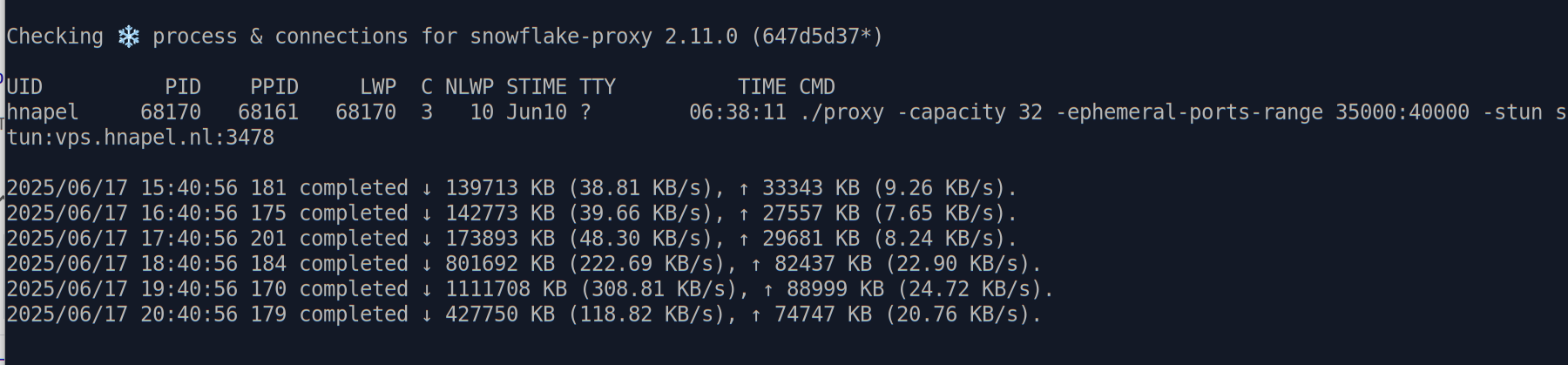
Task: Click the CMD column header
Action: 817,87
